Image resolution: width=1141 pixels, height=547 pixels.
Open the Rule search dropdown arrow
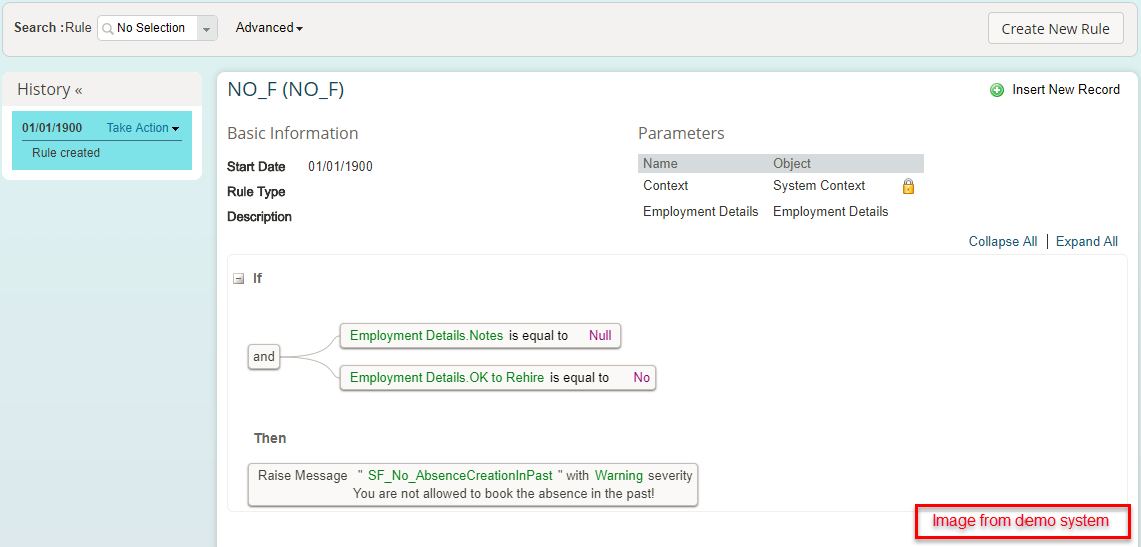(x=207, y=28)
